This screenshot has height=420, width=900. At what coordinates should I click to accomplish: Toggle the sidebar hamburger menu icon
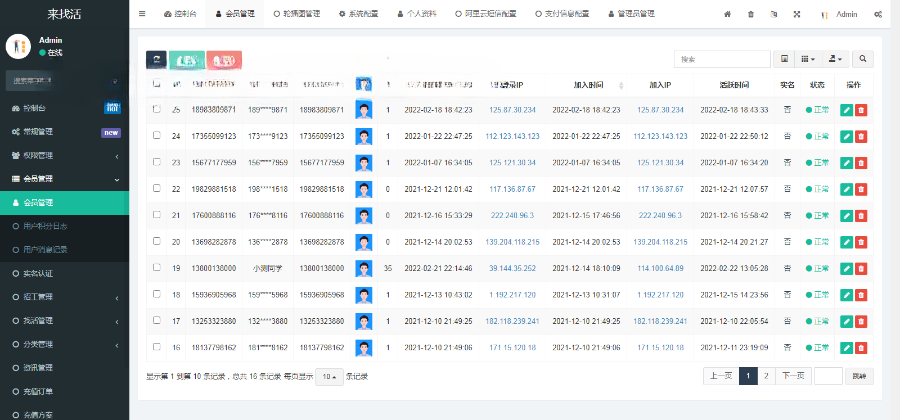coord(142,14)
